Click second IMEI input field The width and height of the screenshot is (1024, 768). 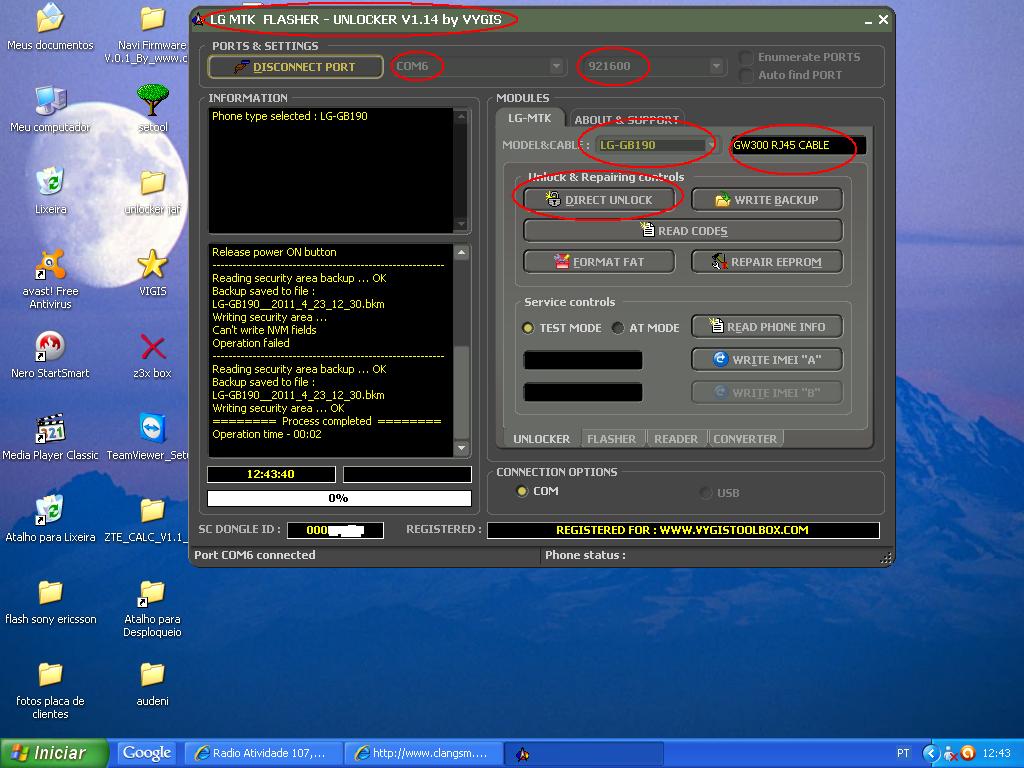[583, 392]
